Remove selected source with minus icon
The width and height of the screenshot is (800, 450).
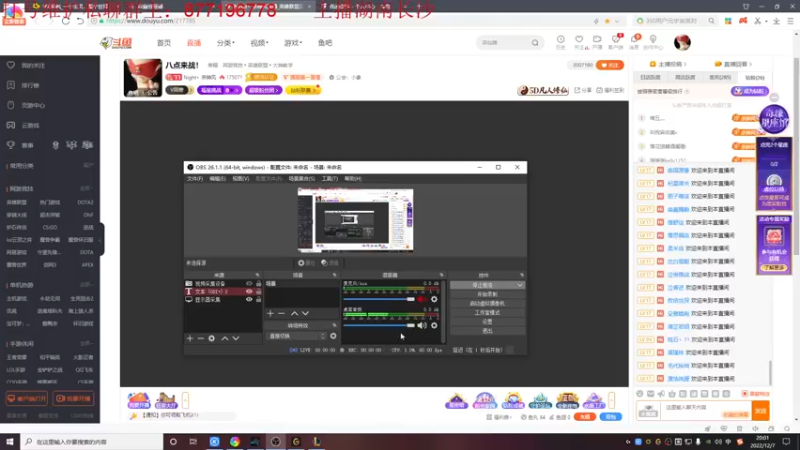[x=201, y=338]
